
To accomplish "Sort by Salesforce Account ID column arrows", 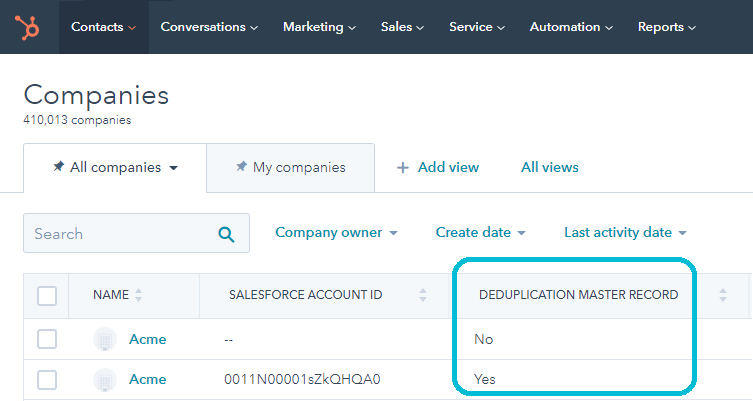I will pos(423,295).
